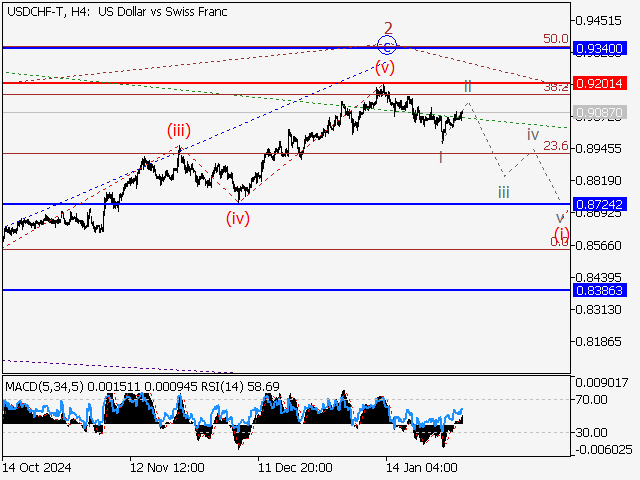640x480 pixels.
Task: Click the circled wave marker below the 2
Action: [x=387, y=45]
